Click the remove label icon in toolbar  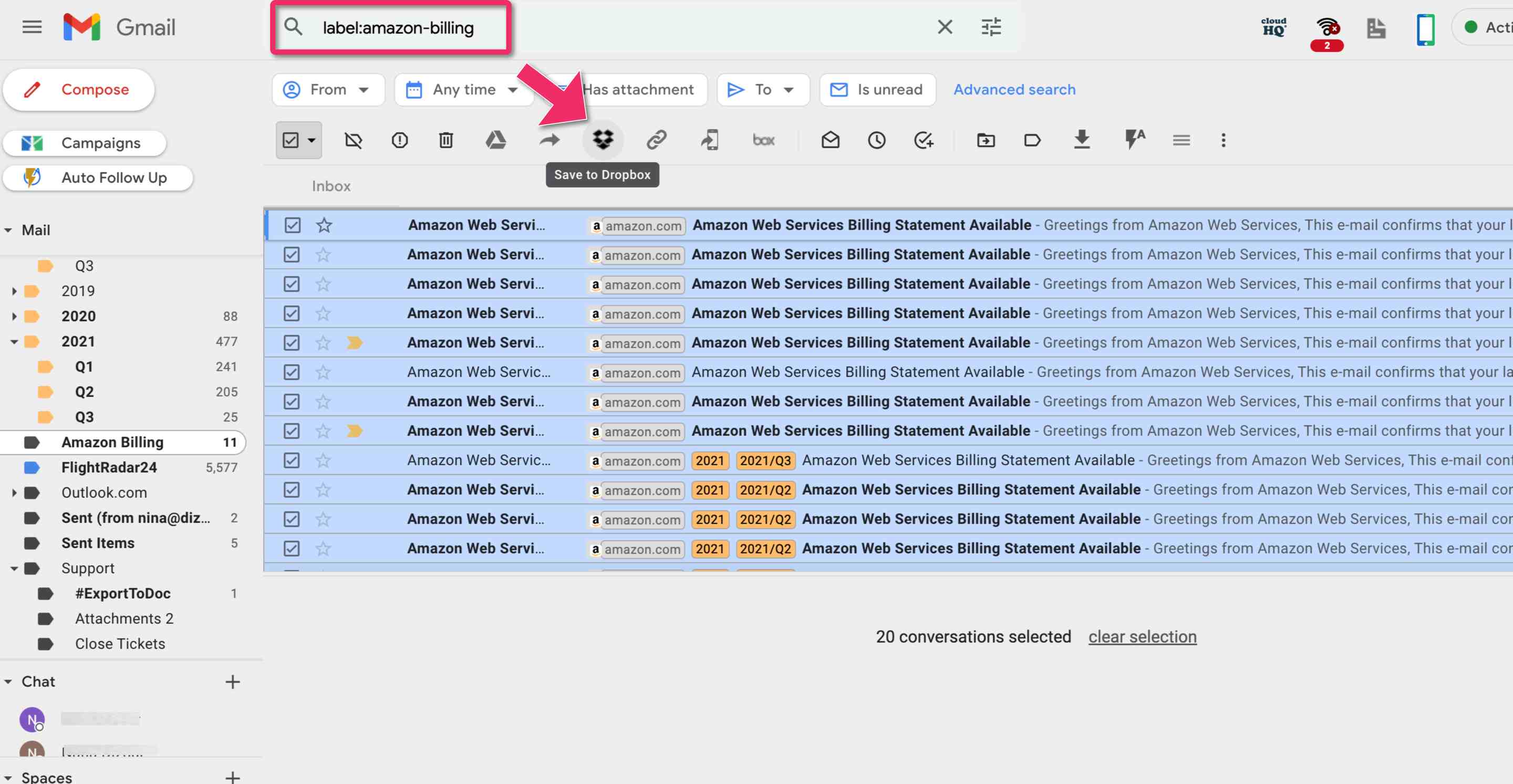click(x=353, y=140)
